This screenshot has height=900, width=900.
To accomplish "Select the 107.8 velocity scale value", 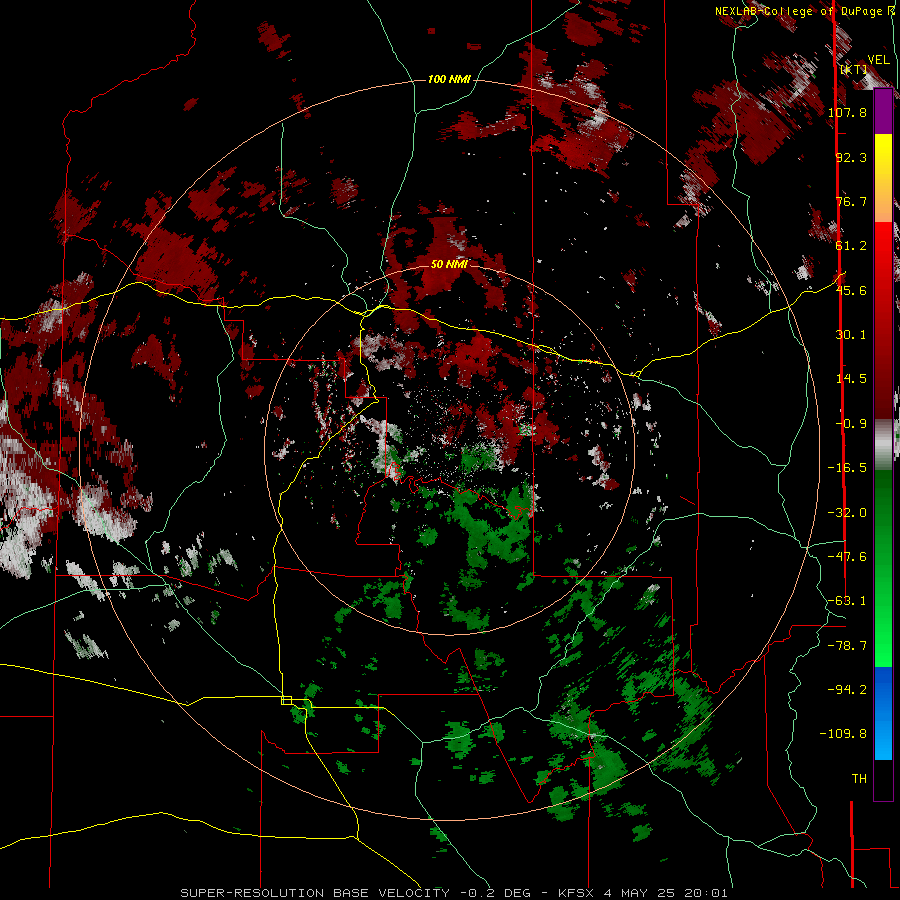I will pyautogui.click(x=847, y=112).
